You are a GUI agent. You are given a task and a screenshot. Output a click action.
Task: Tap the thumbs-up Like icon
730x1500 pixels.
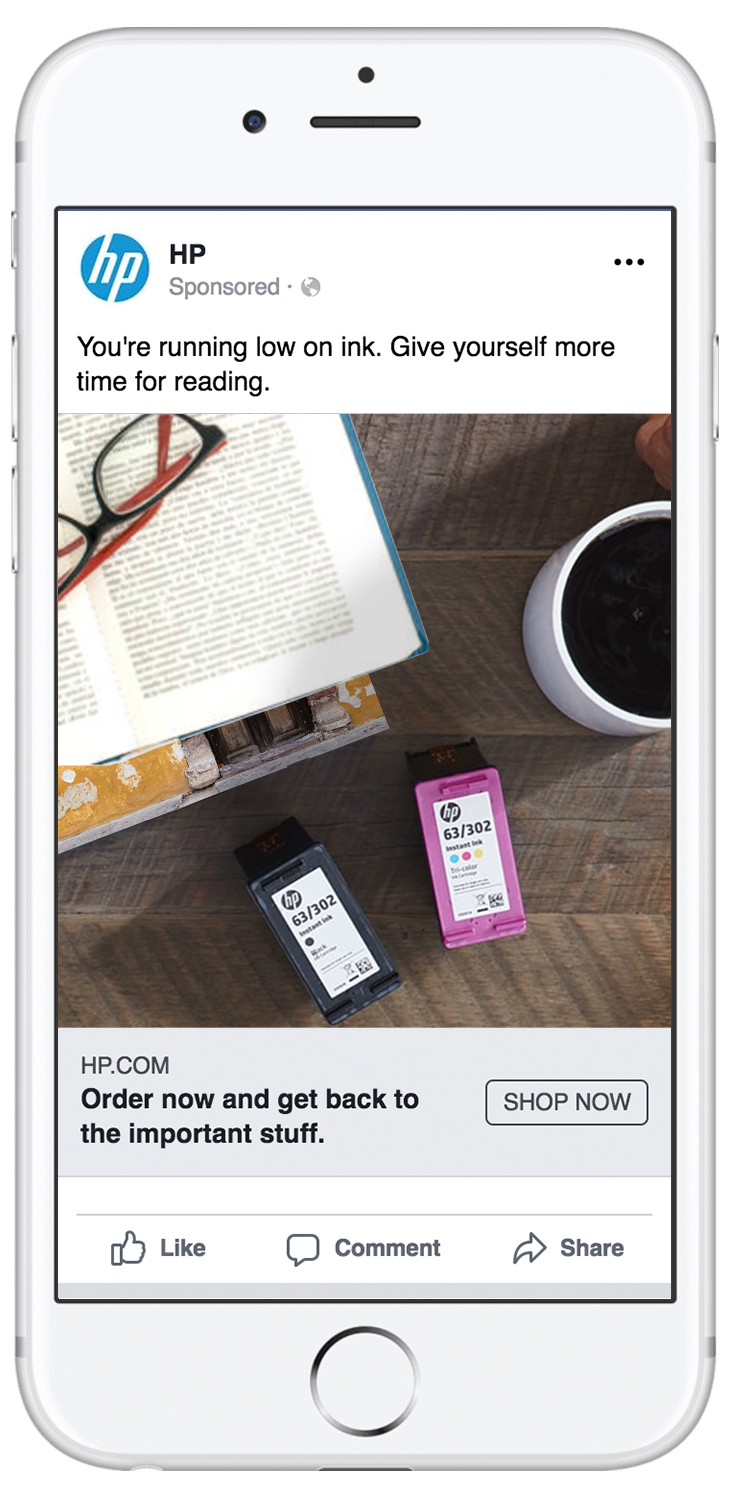pos(128,1248)
